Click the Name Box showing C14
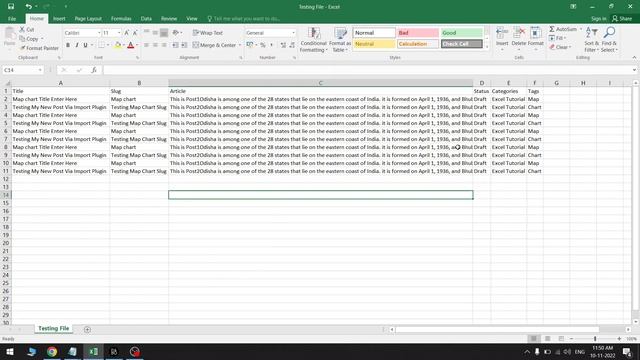This screenshot has height=360, width=640. point(23,70)
